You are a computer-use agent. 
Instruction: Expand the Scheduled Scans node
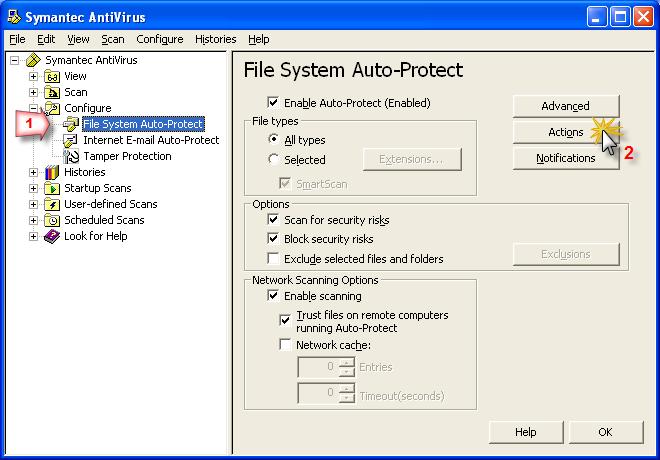click(x=33, y=221)
